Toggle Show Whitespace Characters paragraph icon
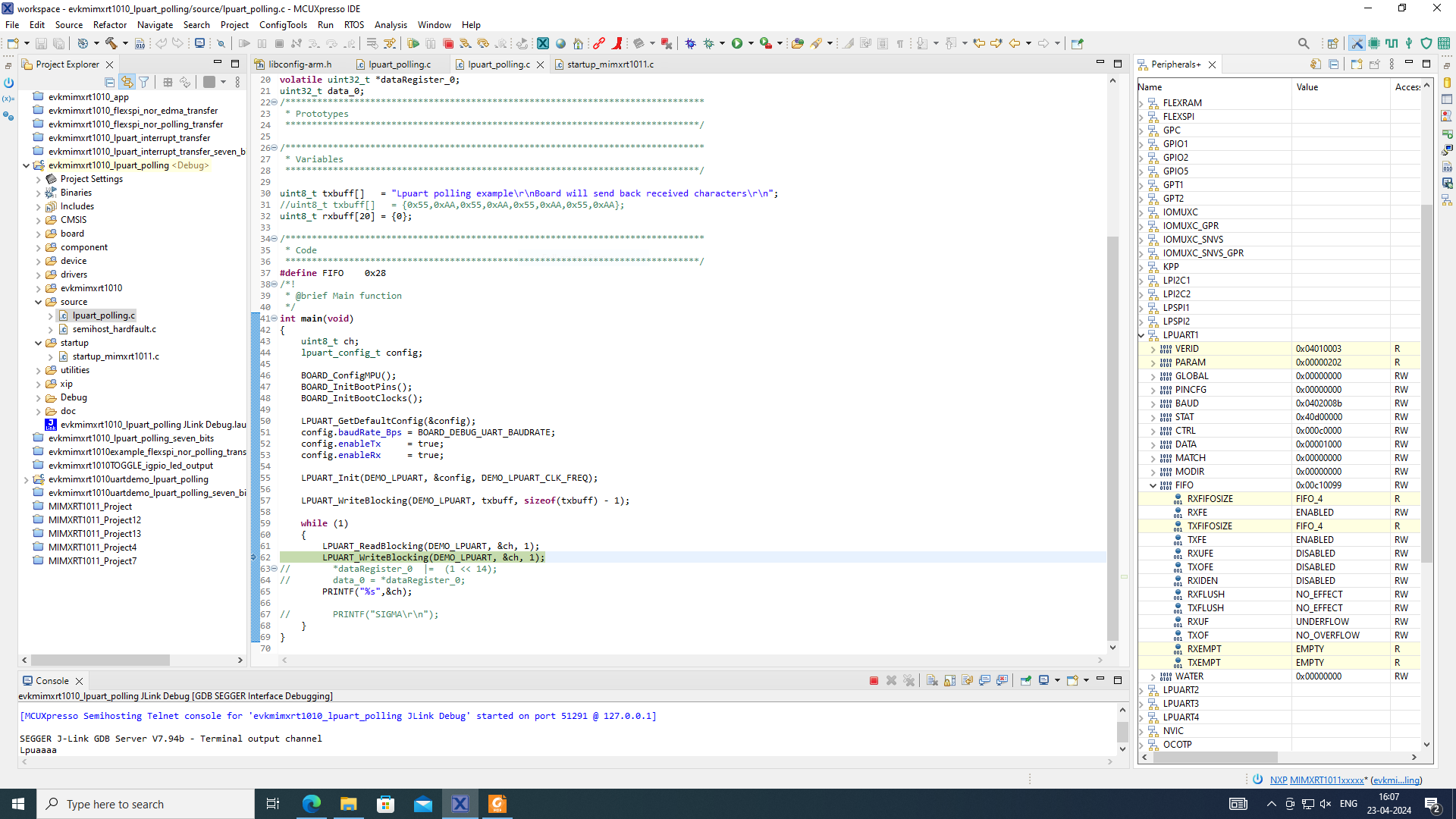 click(x=900, y=44)
